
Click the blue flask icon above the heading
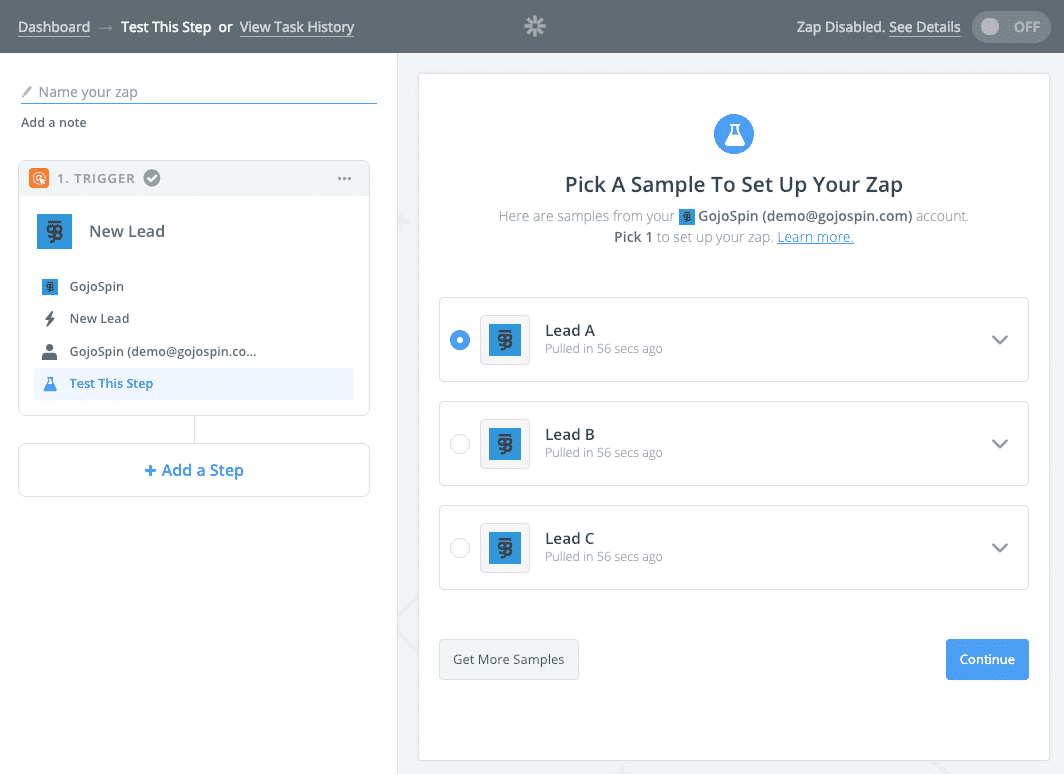pyautogui.click(x=734, y=134)
